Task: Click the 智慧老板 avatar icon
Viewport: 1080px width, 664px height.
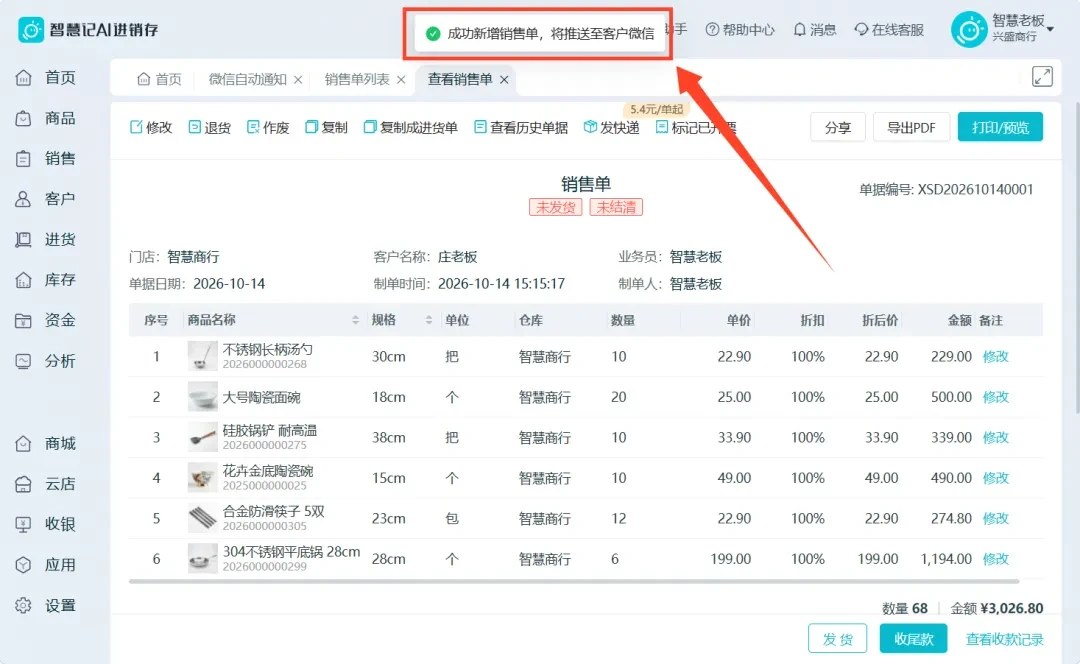Action: [968, 30]
